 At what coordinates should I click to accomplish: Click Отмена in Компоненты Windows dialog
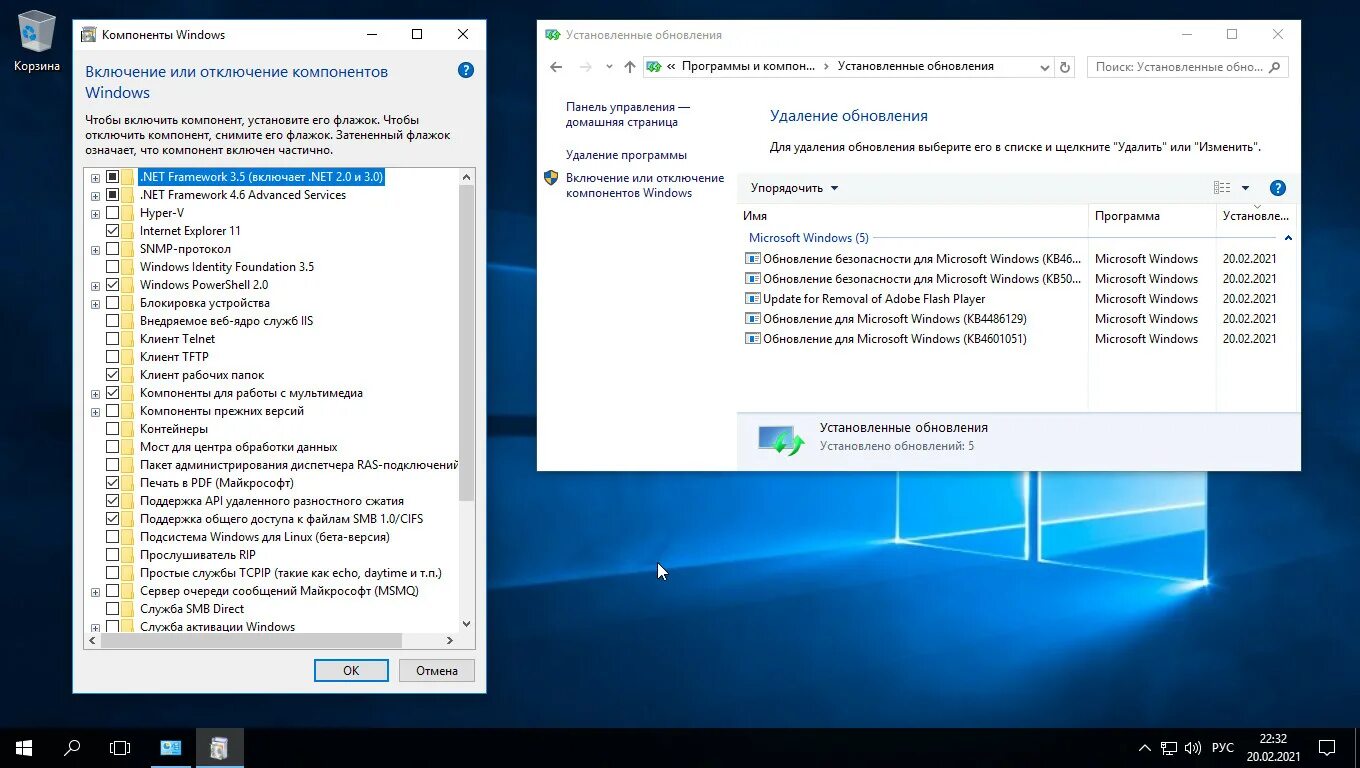(x=437, y=670)
